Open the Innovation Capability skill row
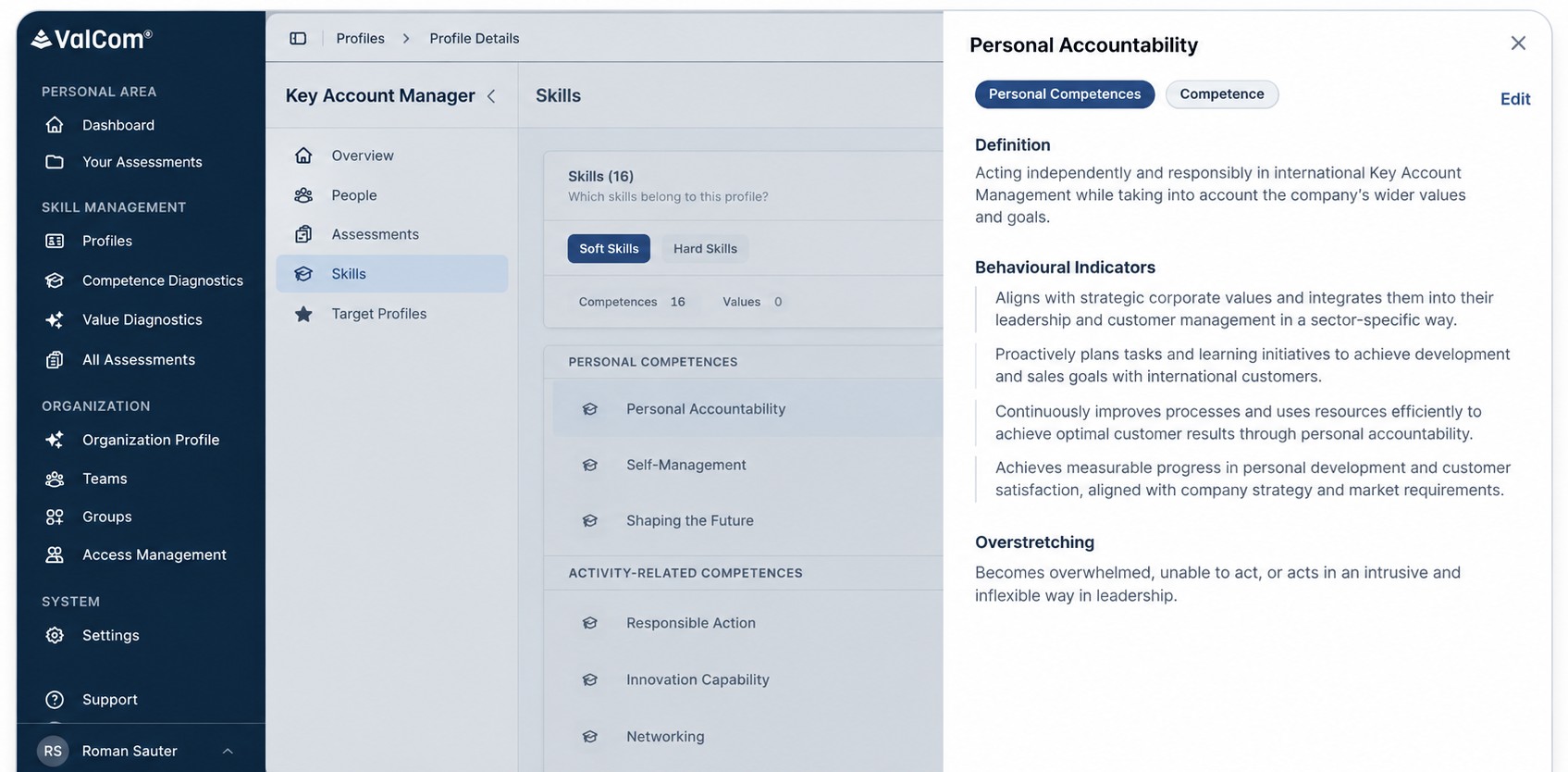1568x772 pixels. [x=747, y=679]
